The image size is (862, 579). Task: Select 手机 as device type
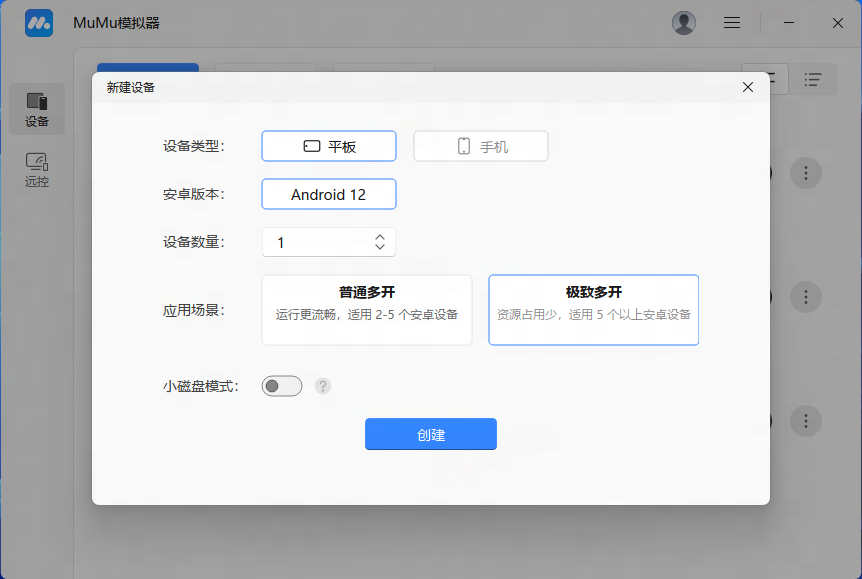coord(481,146)
